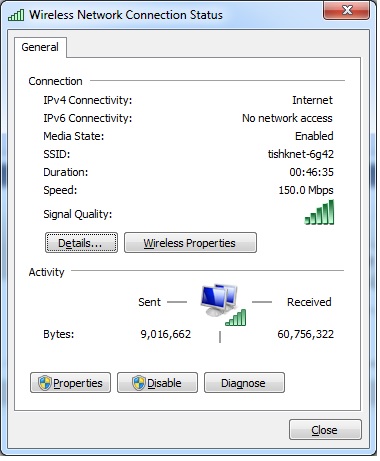Click the received bytes count 60,756,322

305,334
